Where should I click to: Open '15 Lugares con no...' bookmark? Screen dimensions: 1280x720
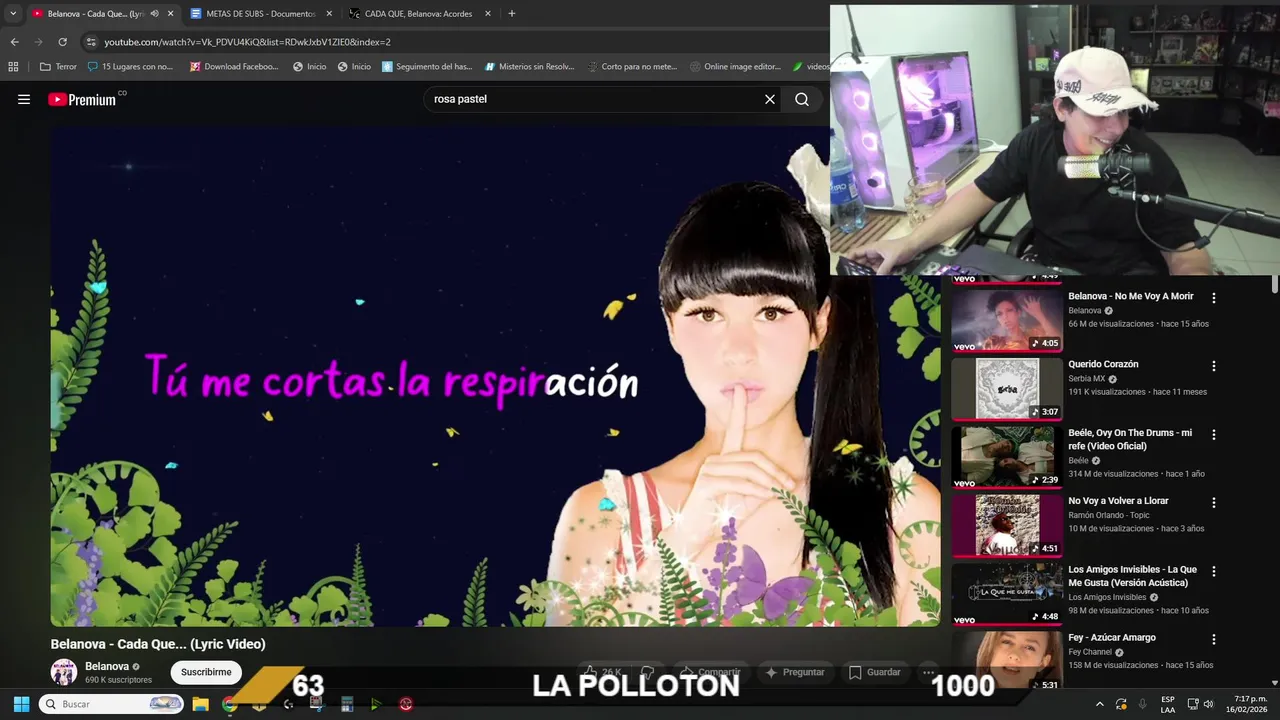coord(130,67)
